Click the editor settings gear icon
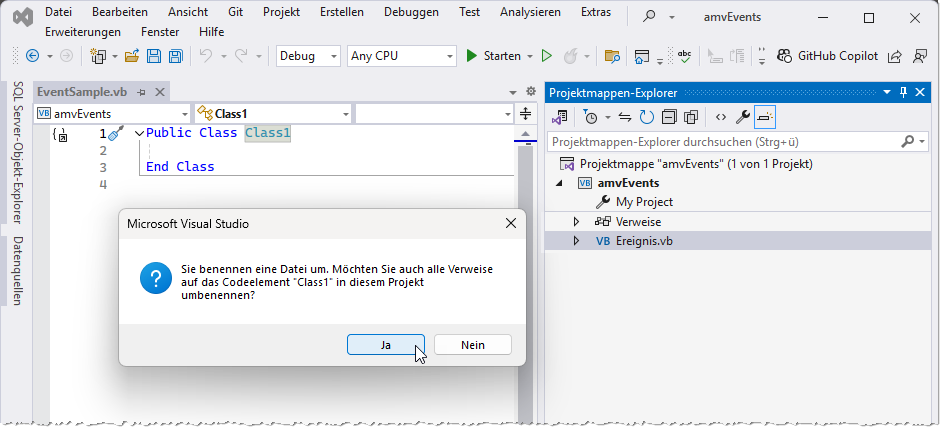 530,91
